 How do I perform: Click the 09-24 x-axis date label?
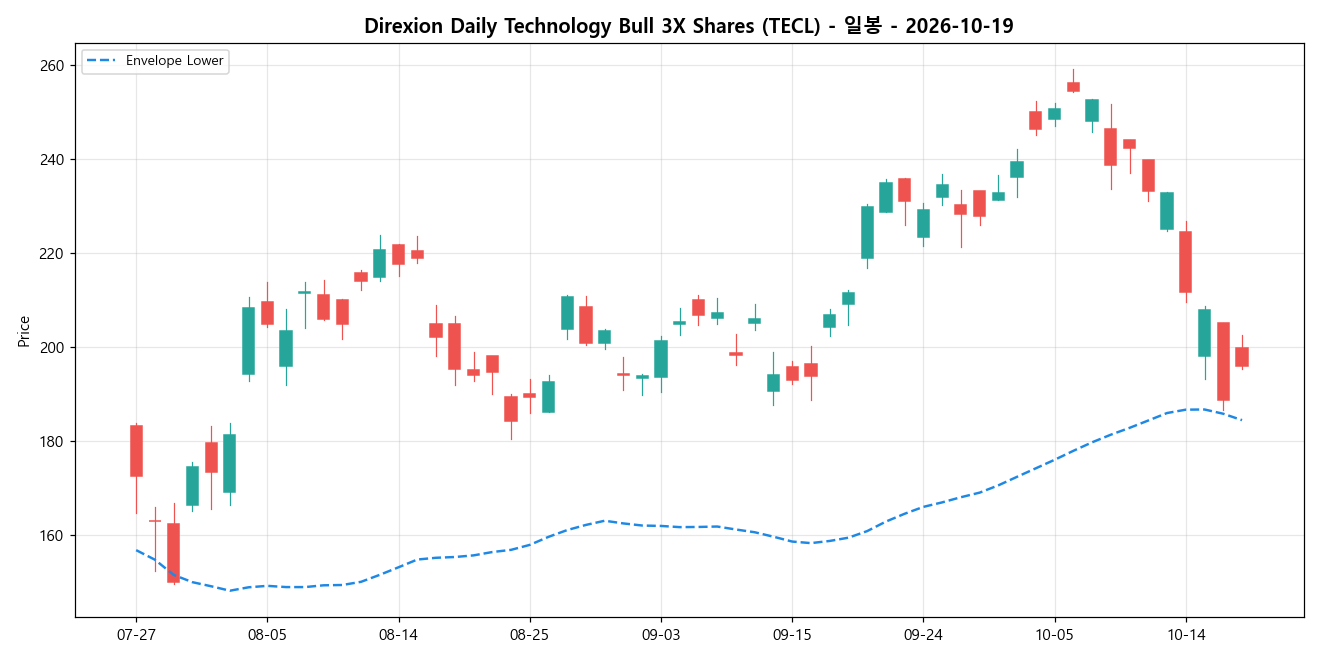click(923, 634)
